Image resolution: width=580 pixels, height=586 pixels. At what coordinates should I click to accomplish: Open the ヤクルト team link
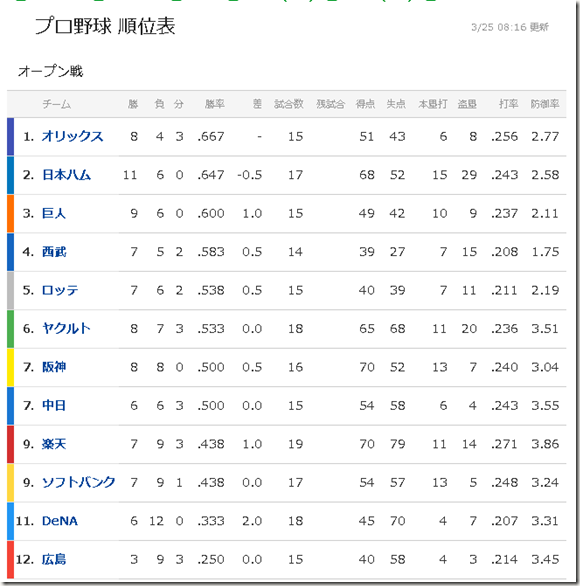66,329
